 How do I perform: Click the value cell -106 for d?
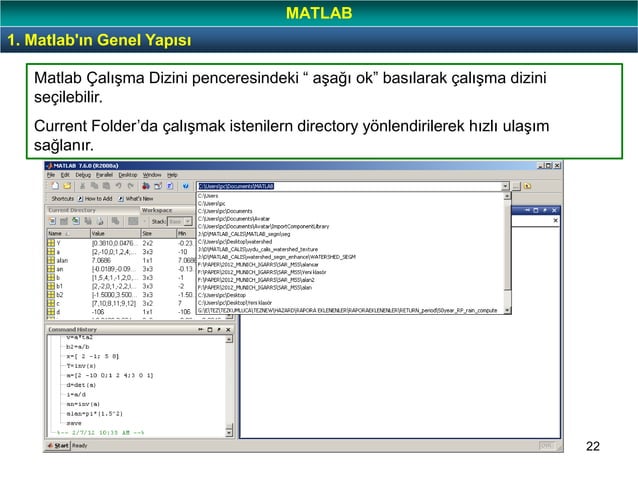click(98, 312)
